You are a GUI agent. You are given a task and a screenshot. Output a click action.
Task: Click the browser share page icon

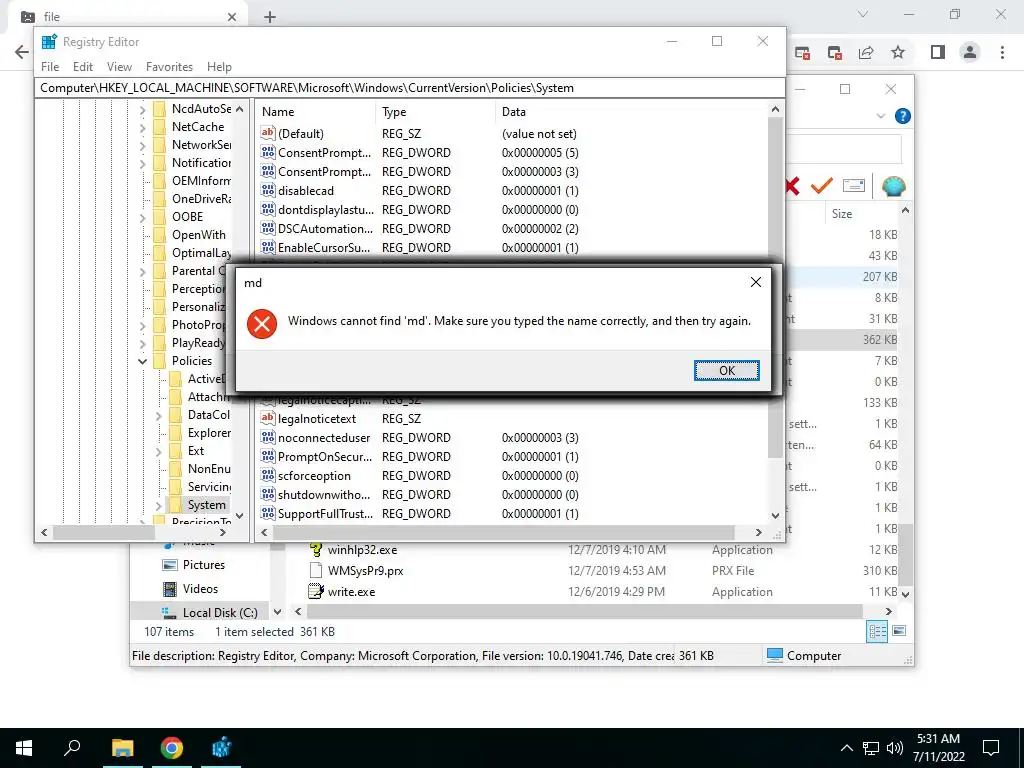pyautogui.click(x=866, y=52)
